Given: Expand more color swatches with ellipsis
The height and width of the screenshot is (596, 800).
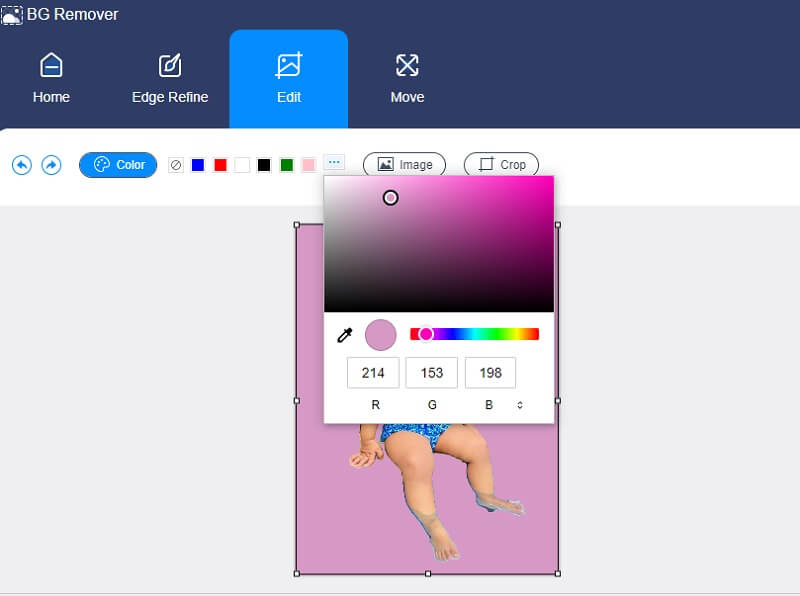Looking at the screenshot, I should click(x=335, y=165).
